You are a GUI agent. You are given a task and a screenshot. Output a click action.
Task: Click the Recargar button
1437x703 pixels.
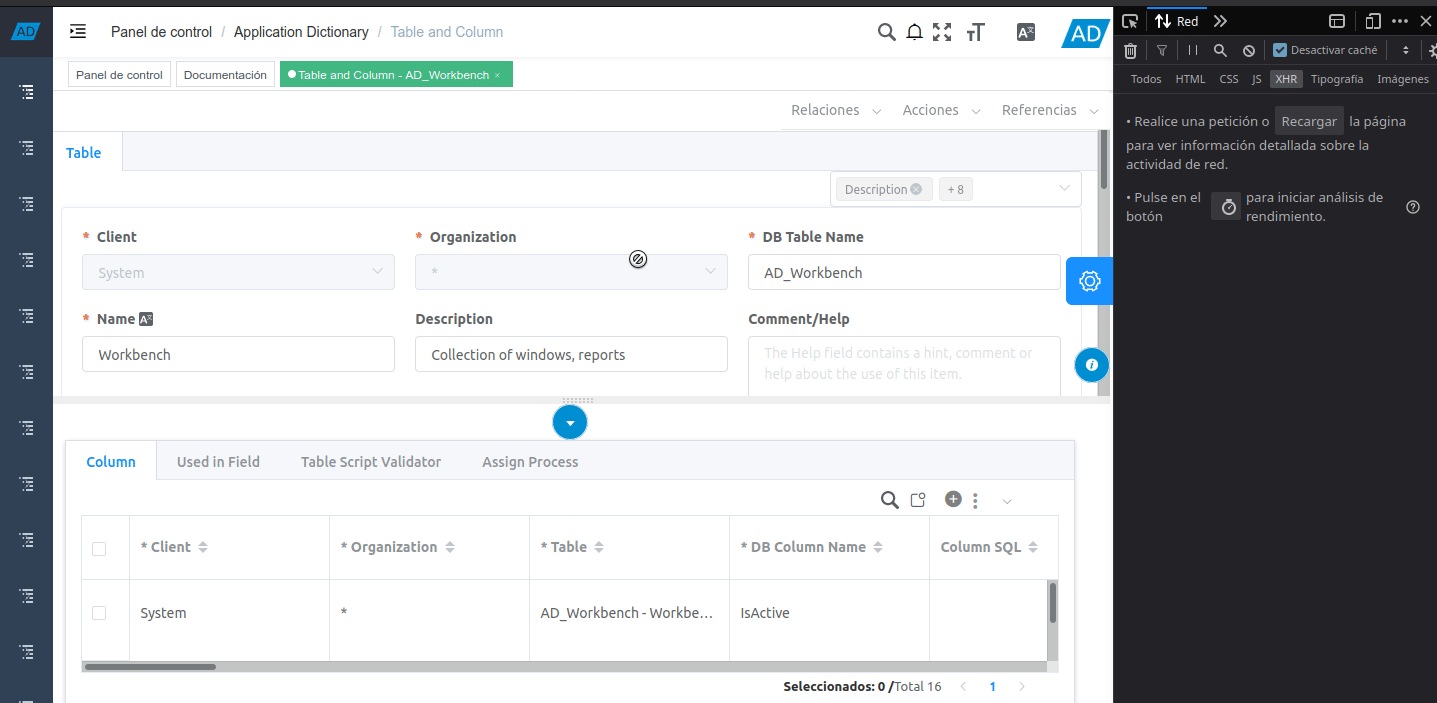1309,120
